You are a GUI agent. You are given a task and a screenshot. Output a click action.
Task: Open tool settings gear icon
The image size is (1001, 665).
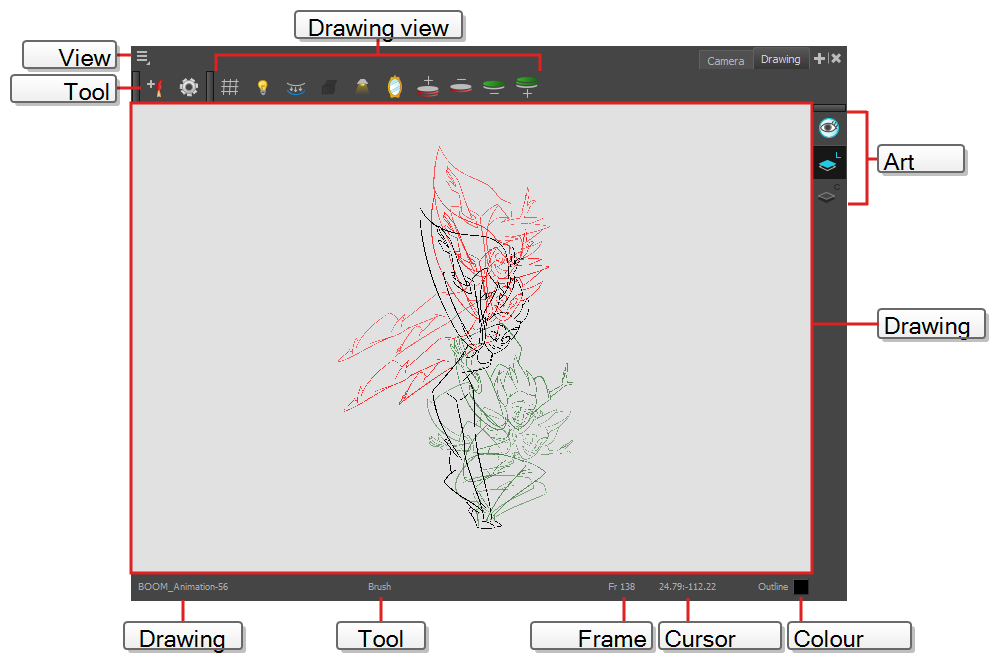point(188,88)
